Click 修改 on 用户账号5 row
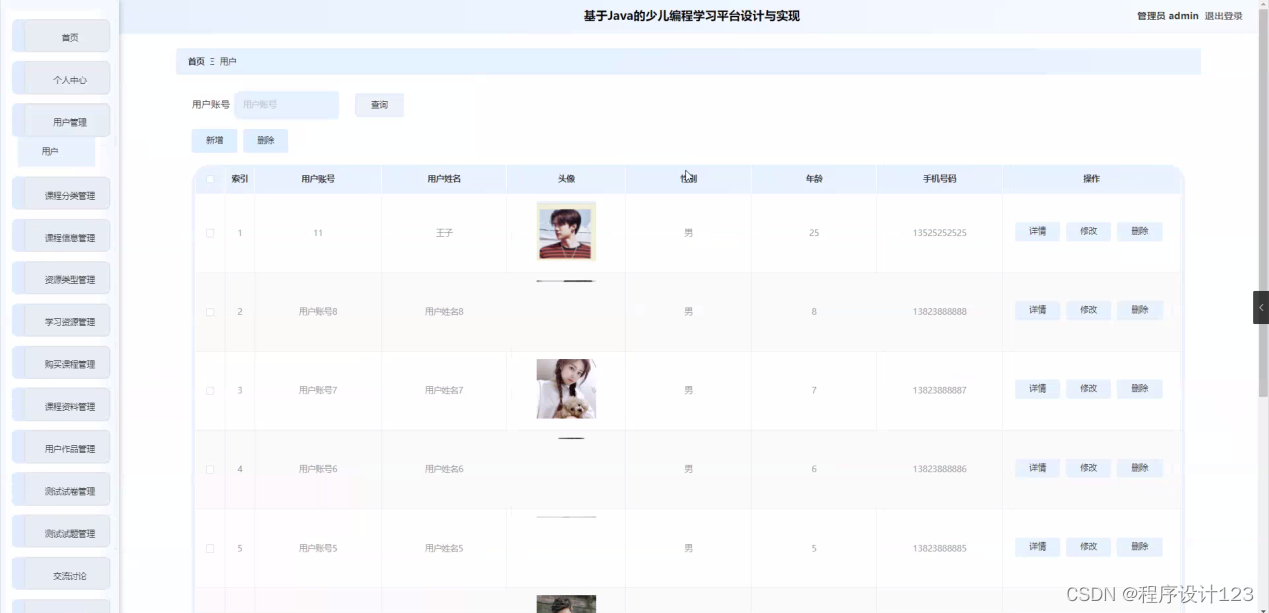The image size is (1269, 613). tap(1088, 547)
